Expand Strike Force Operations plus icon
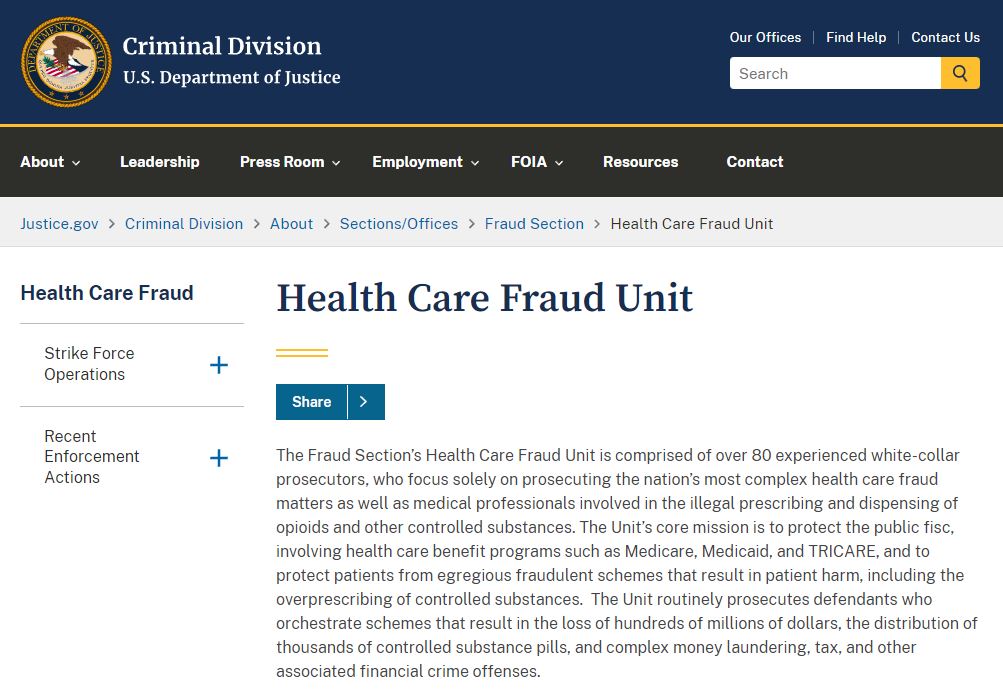 (x=219, y=365)
